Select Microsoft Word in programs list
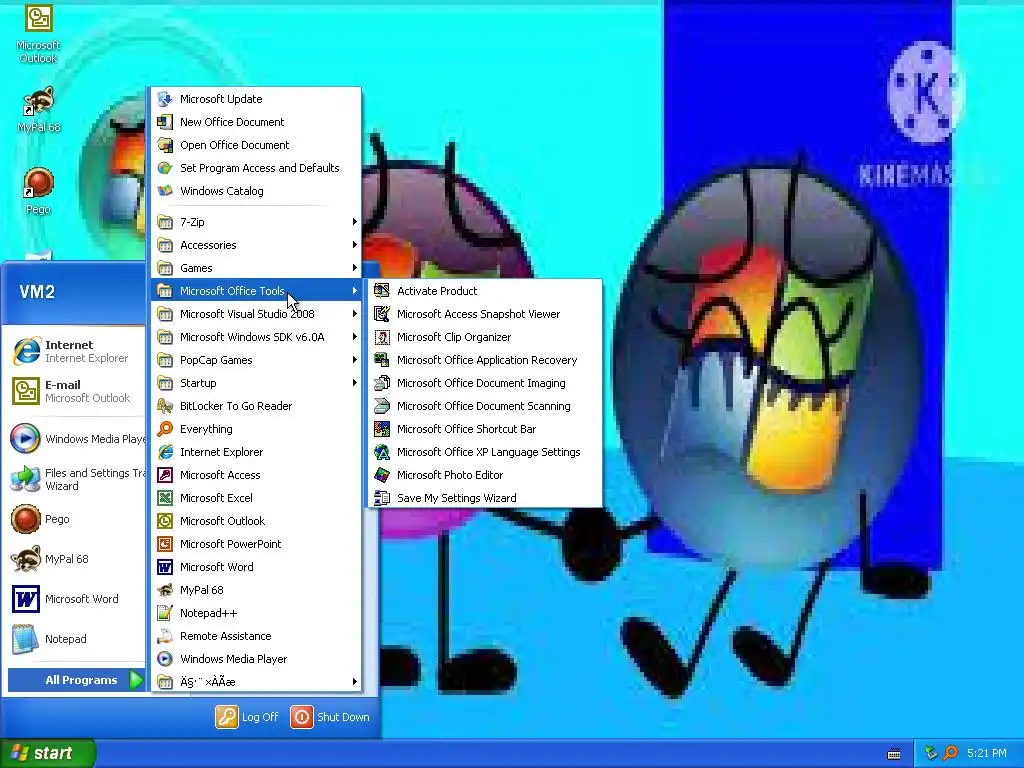Image resolution: width=1024 pixels, height=768 pixels. pyautogui.click(x=257, y=567)
